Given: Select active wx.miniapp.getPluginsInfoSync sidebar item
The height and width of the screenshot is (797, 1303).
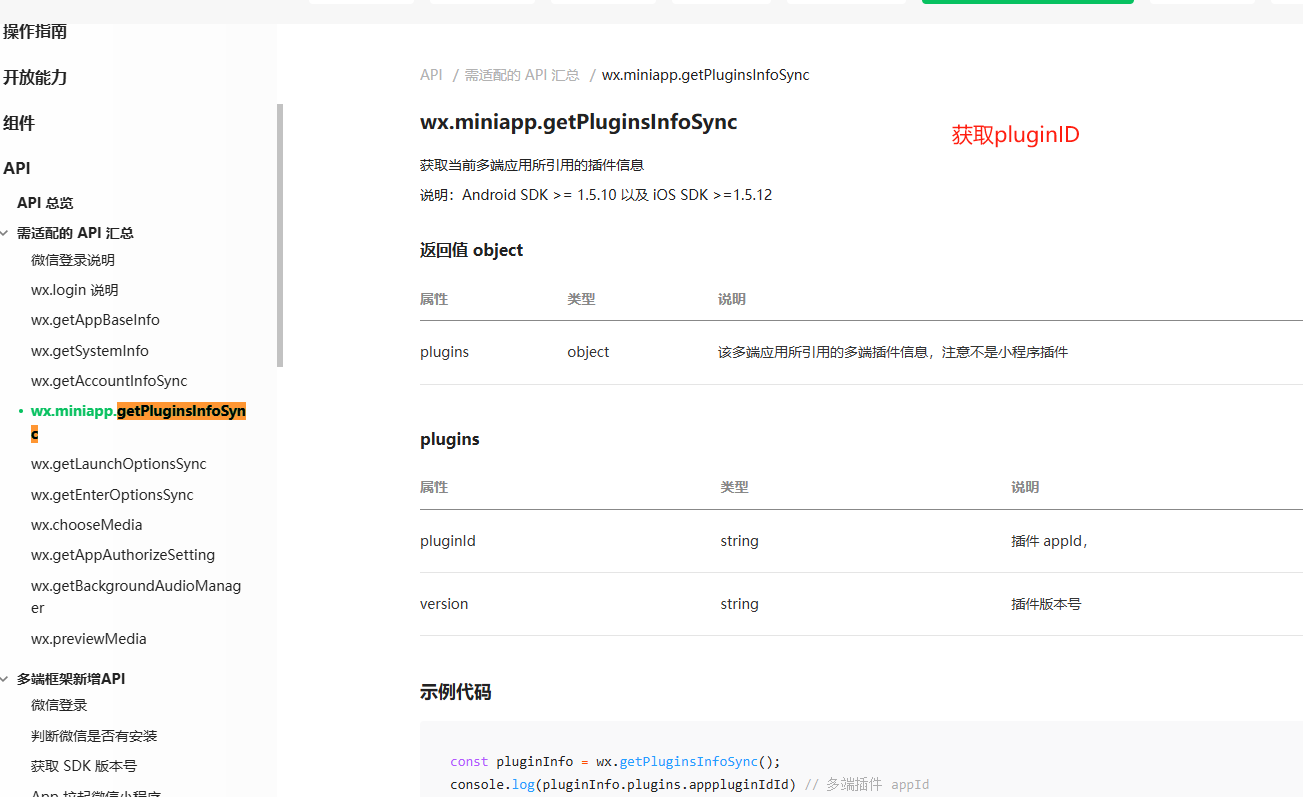Looking at the screenshot, I should coord(138,422).
